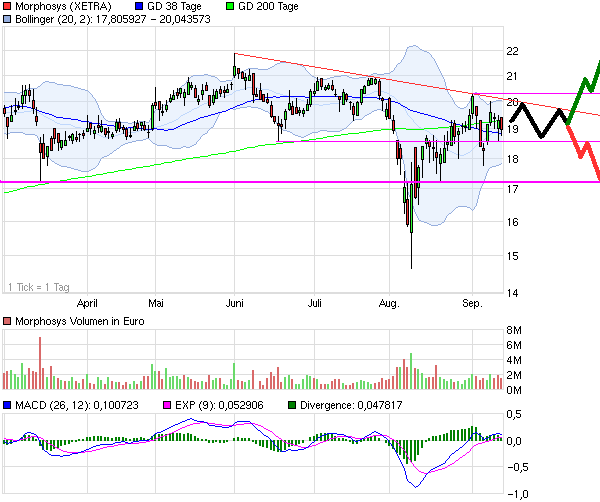
Task: Click the 21 price axis label
Action: tap(512, 76)
